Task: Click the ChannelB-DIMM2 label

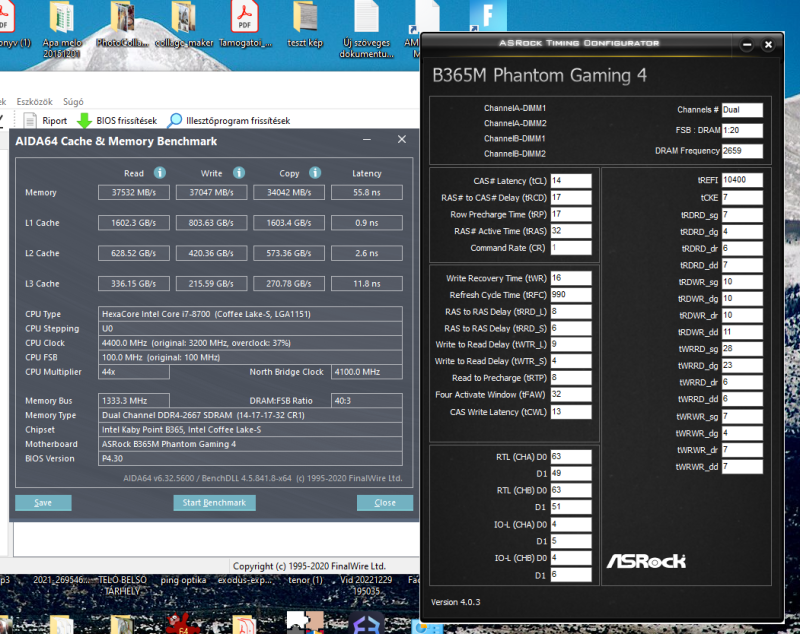Action: coord(515,154)
